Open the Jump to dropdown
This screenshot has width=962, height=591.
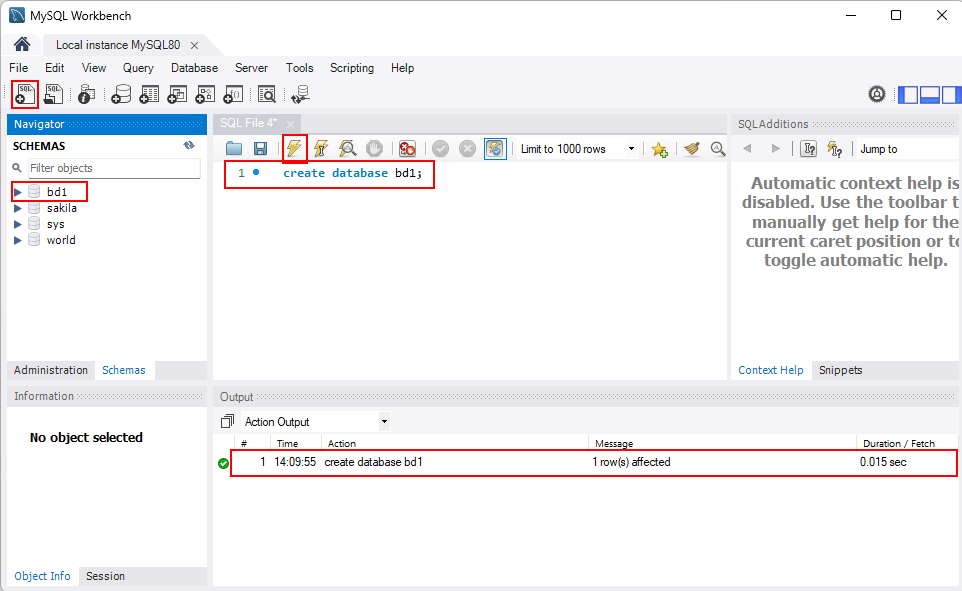coord(908,149)
